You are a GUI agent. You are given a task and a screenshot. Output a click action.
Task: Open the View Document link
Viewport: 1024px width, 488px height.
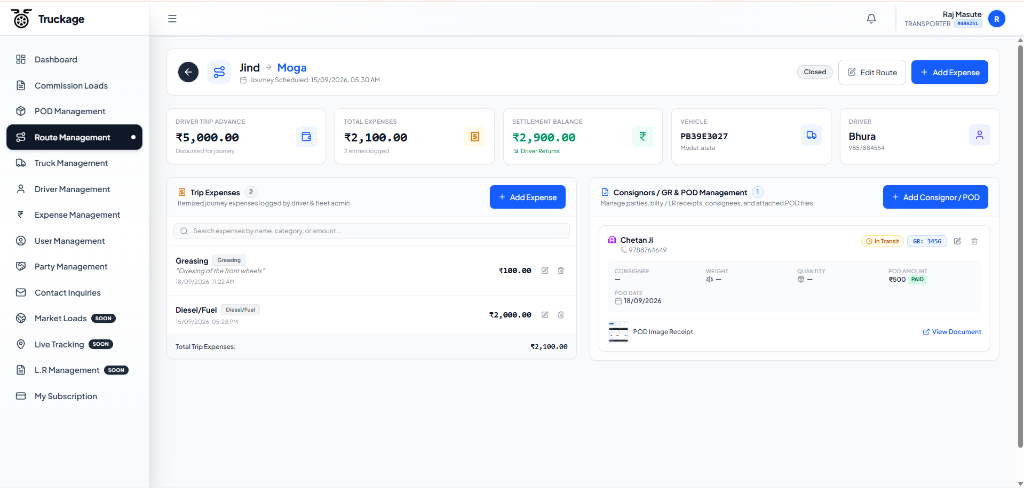952,332
